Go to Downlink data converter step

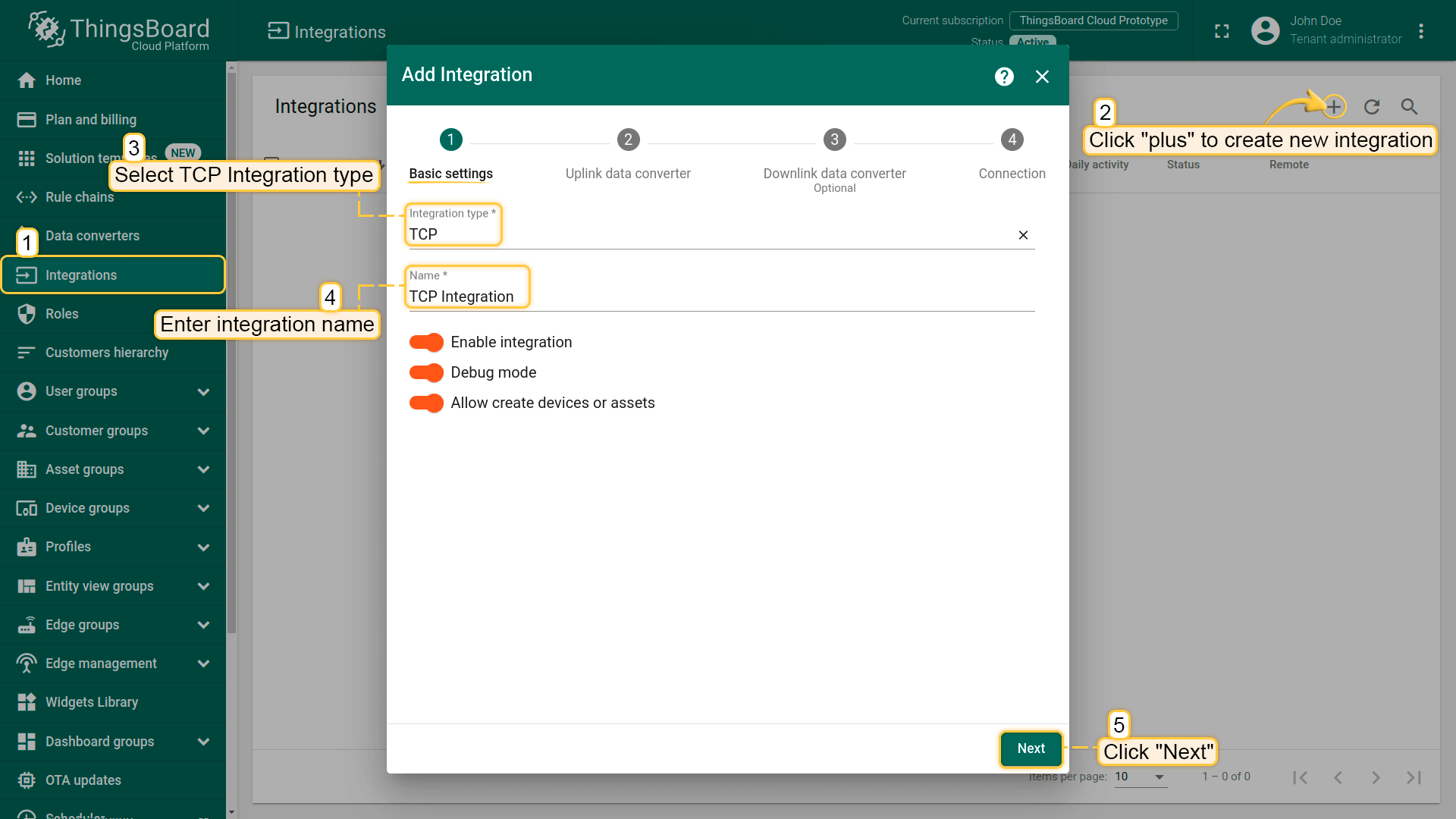(834, 161)
